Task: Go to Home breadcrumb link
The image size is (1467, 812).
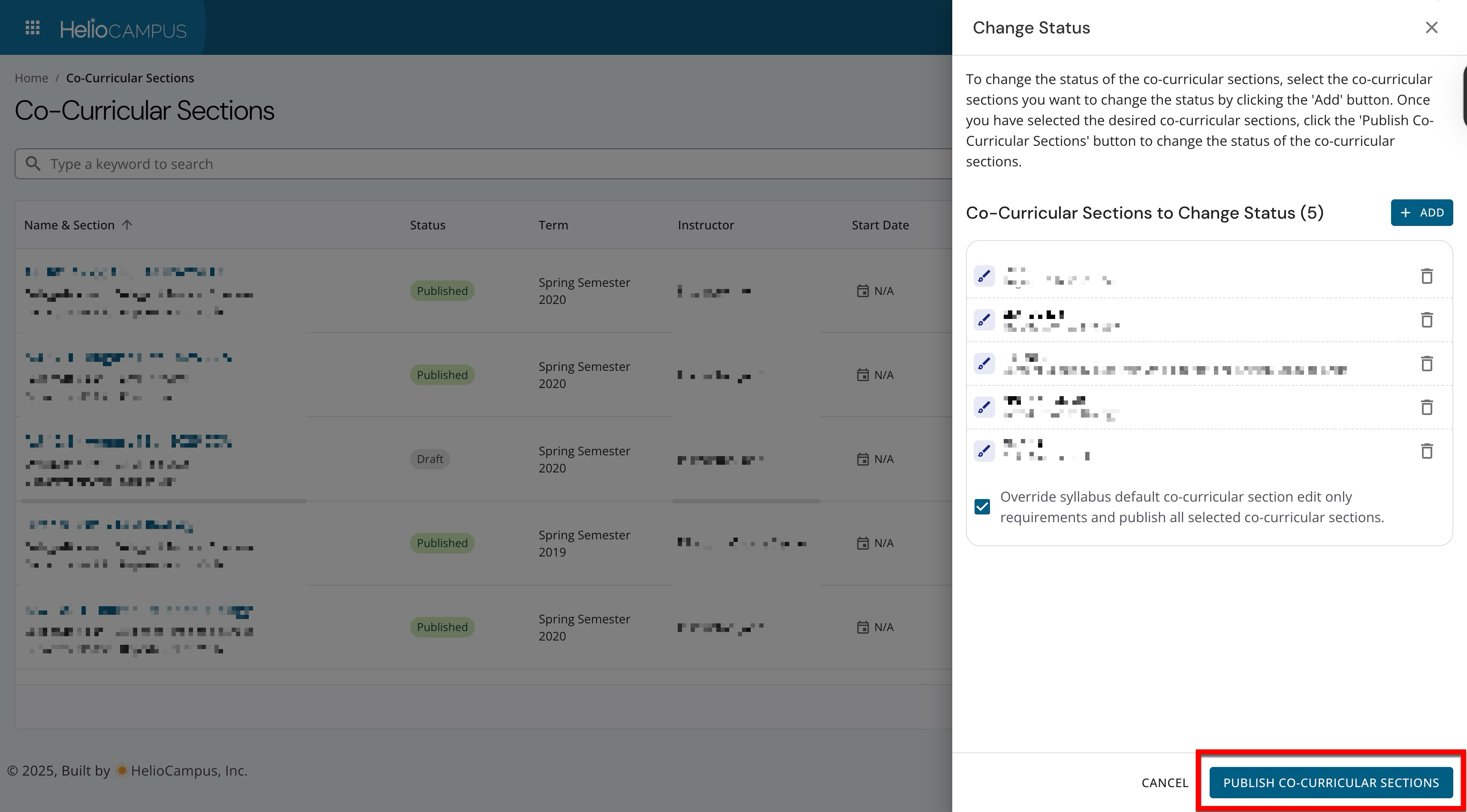Action: click(31, 78)
